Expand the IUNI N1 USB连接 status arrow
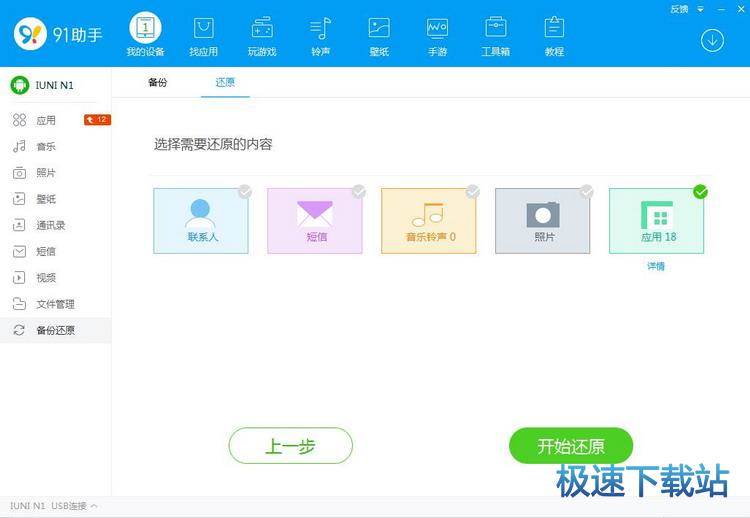 pyautogui.click(x=94, y=506)
